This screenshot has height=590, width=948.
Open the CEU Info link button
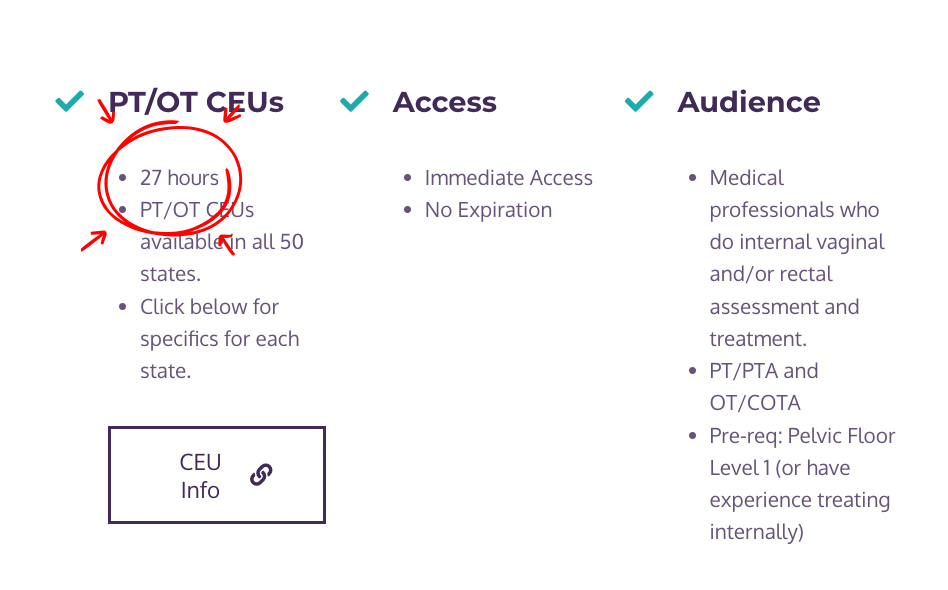coord(216,475)
